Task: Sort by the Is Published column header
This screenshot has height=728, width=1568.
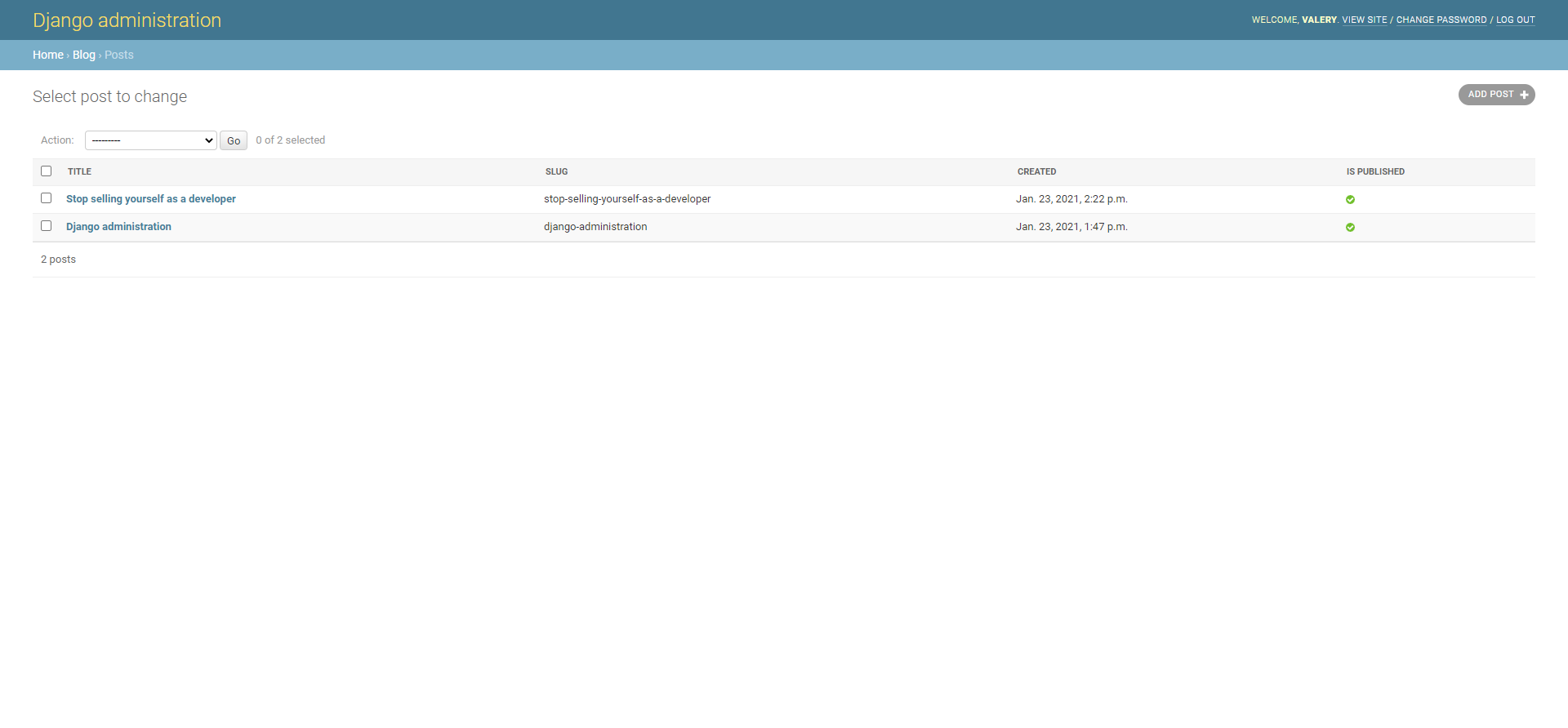Action: coord(1375,171)
